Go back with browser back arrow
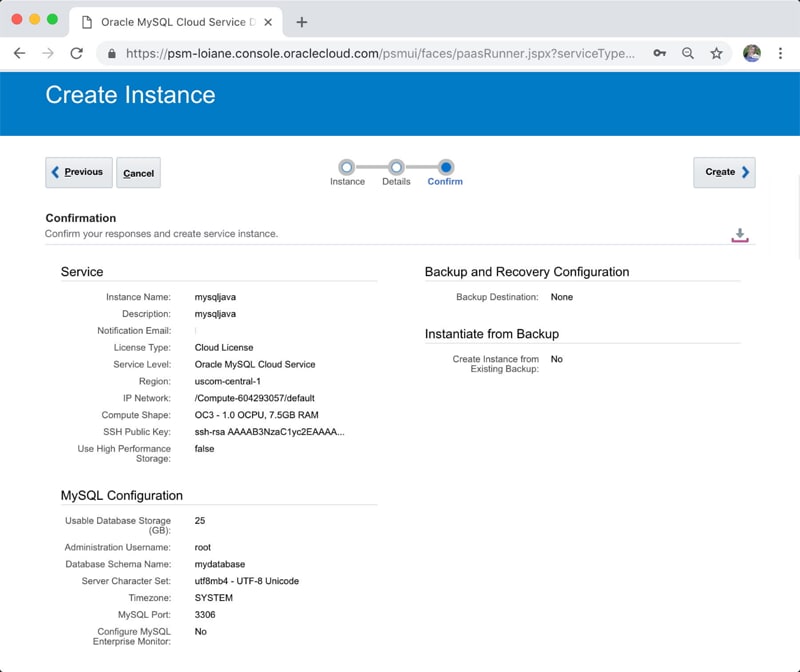Screen dimensions: 800x672 tap(19, 53)
